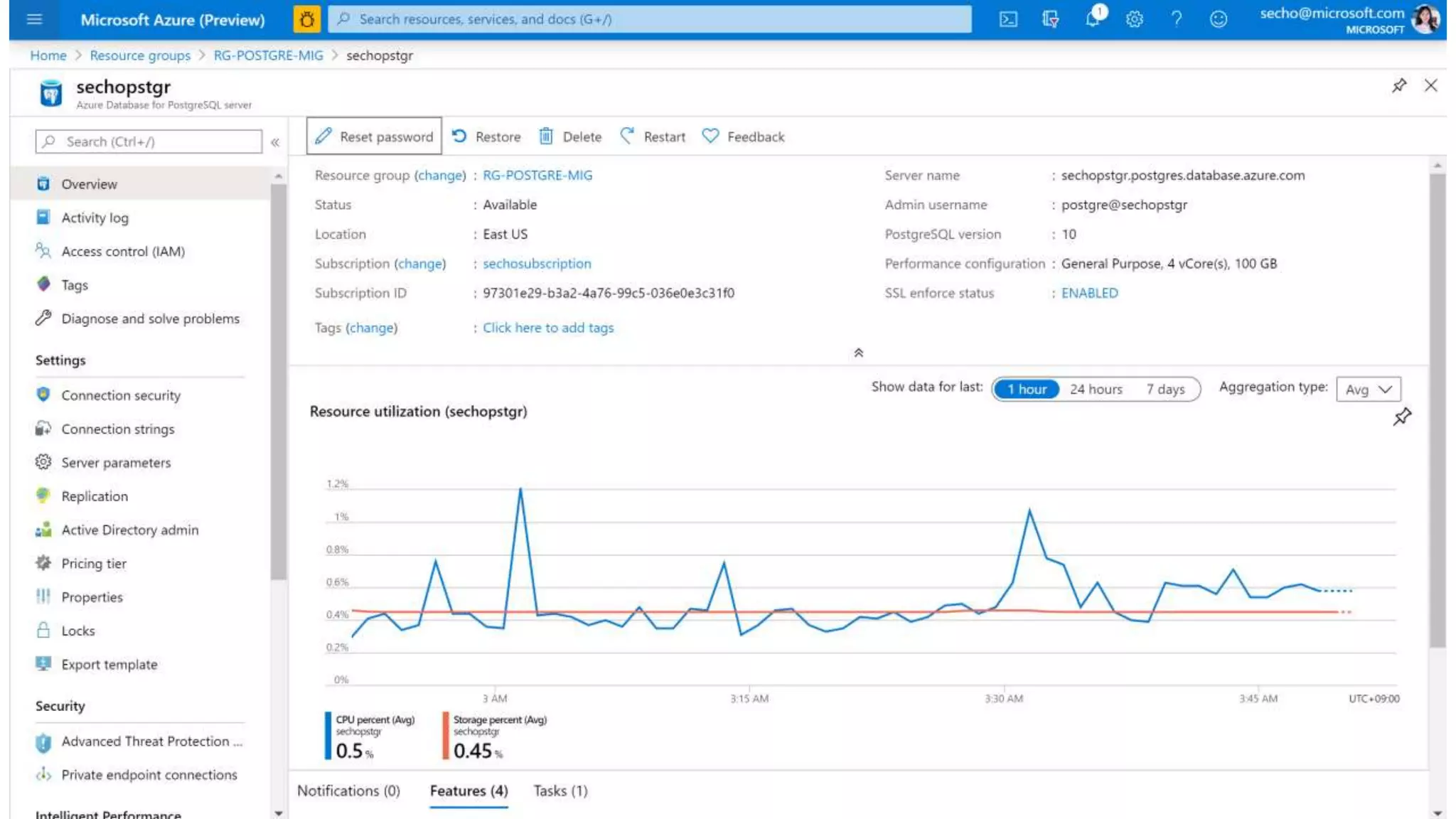The height and width of the screenshot is (819, 1456).
Task: Click Restore in command bar
Action: click(486, 136)
